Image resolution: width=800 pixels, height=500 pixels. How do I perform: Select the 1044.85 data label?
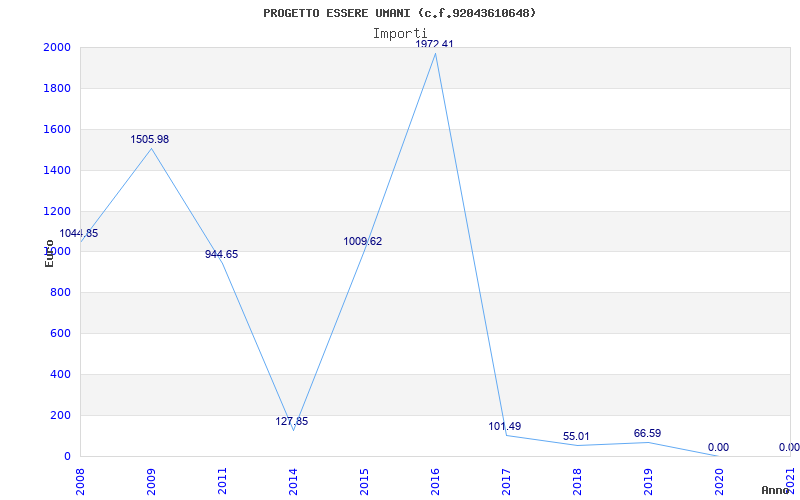pyautogui.click(x=79, y=234)
